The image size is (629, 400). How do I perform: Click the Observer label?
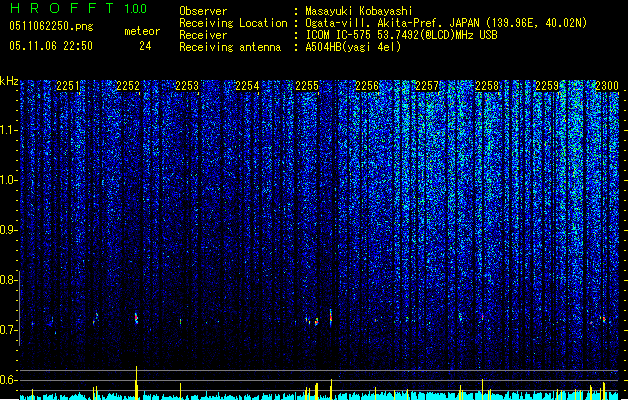click(x=203, y=11)
